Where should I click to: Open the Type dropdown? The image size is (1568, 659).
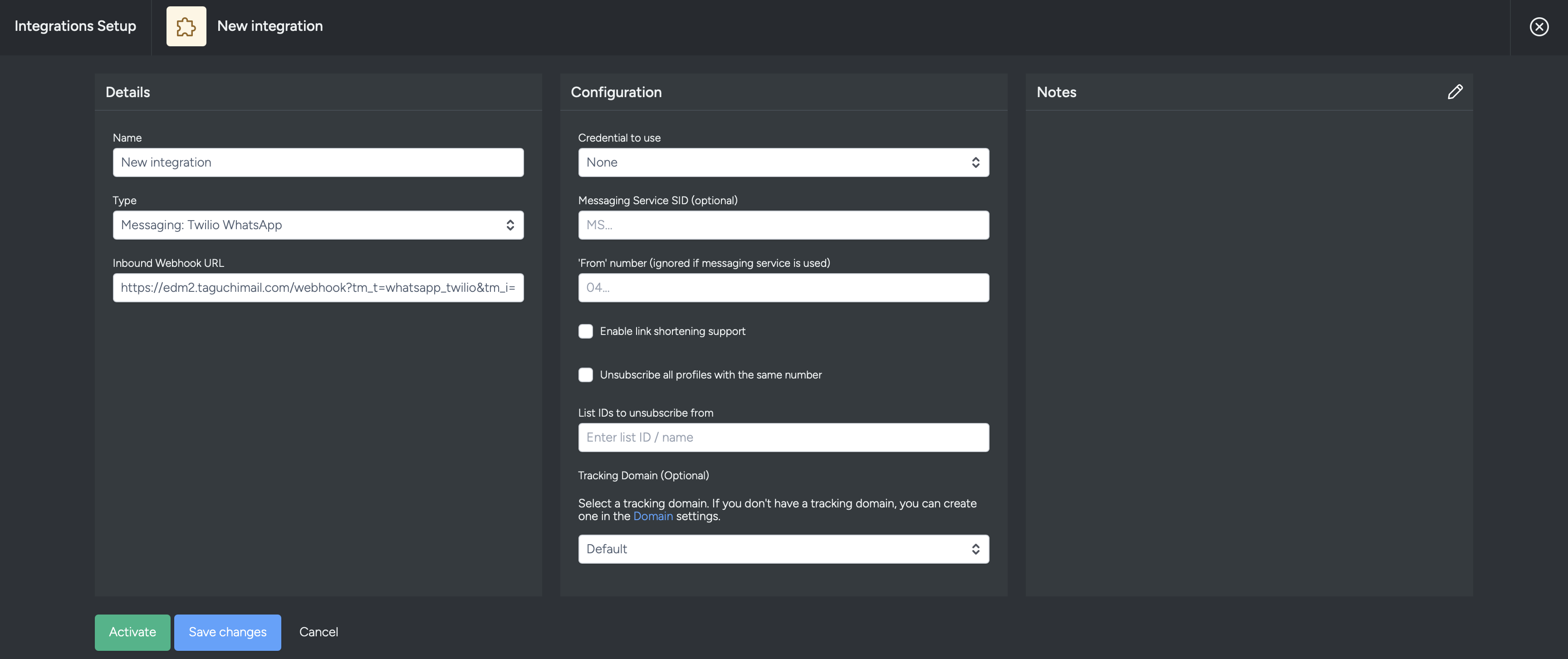tap(318, 226)
